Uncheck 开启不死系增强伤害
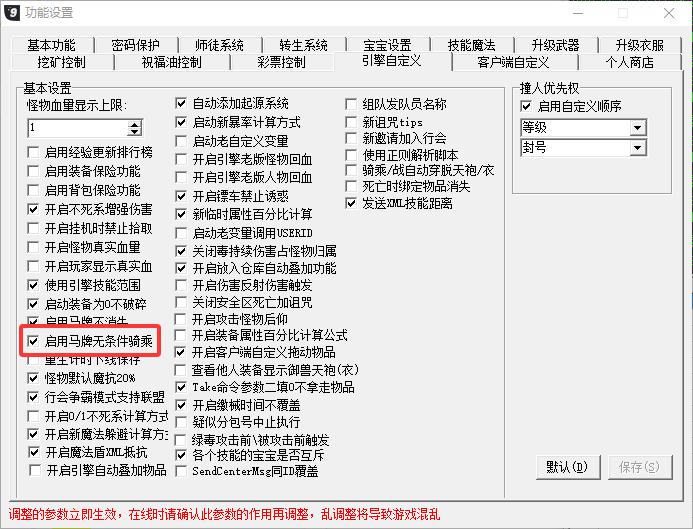693x529 pixels. point(33,209)
